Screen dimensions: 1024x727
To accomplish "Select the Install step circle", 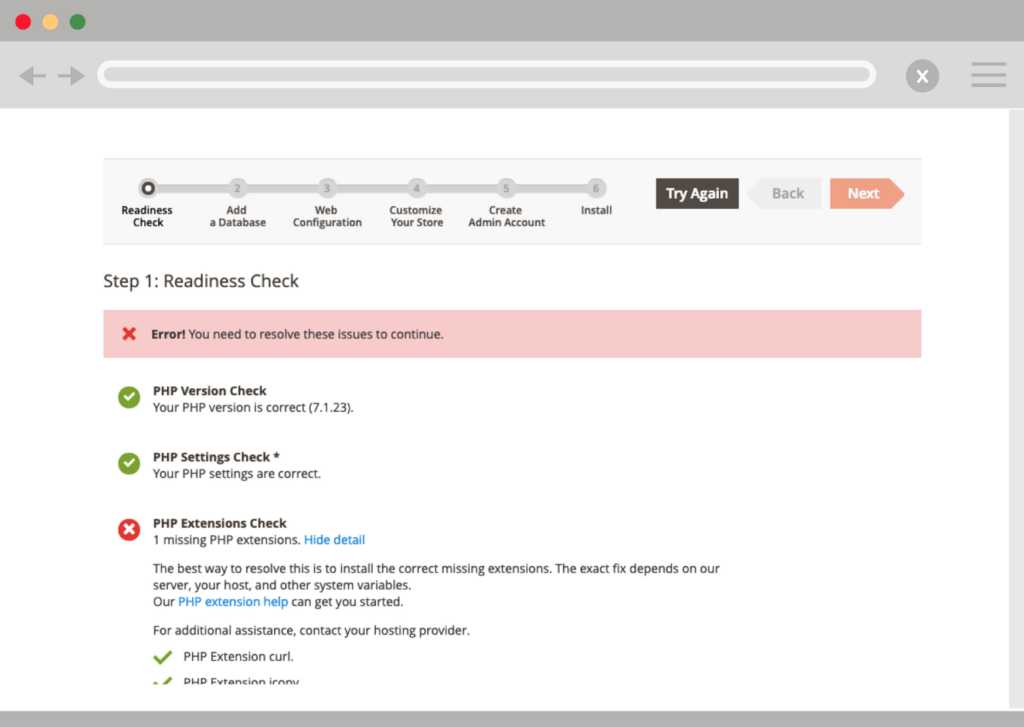I will point(596,187).
